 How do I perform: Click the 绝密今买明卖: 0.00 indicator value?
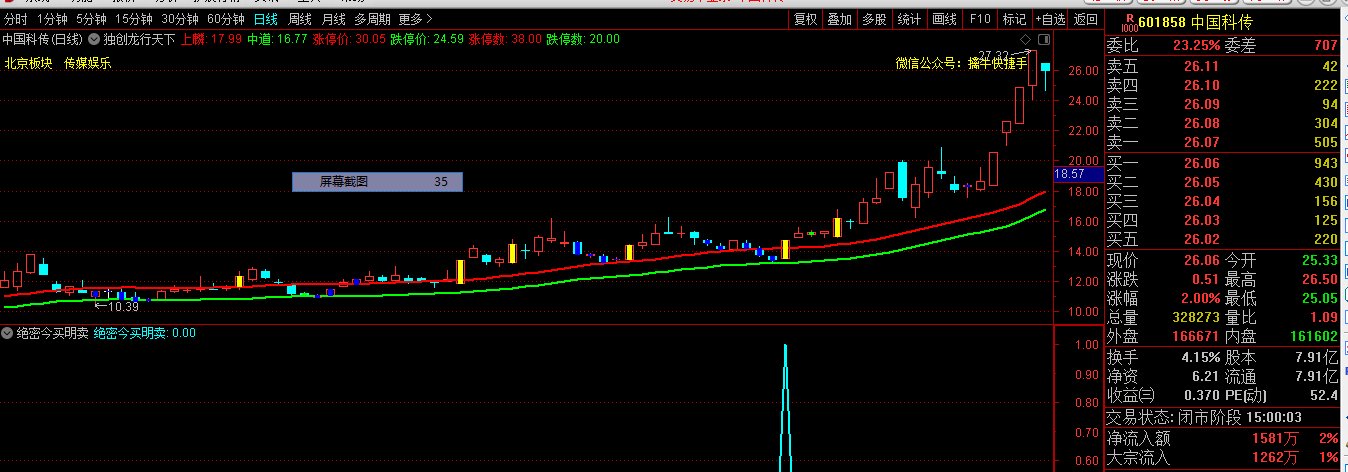145,333
